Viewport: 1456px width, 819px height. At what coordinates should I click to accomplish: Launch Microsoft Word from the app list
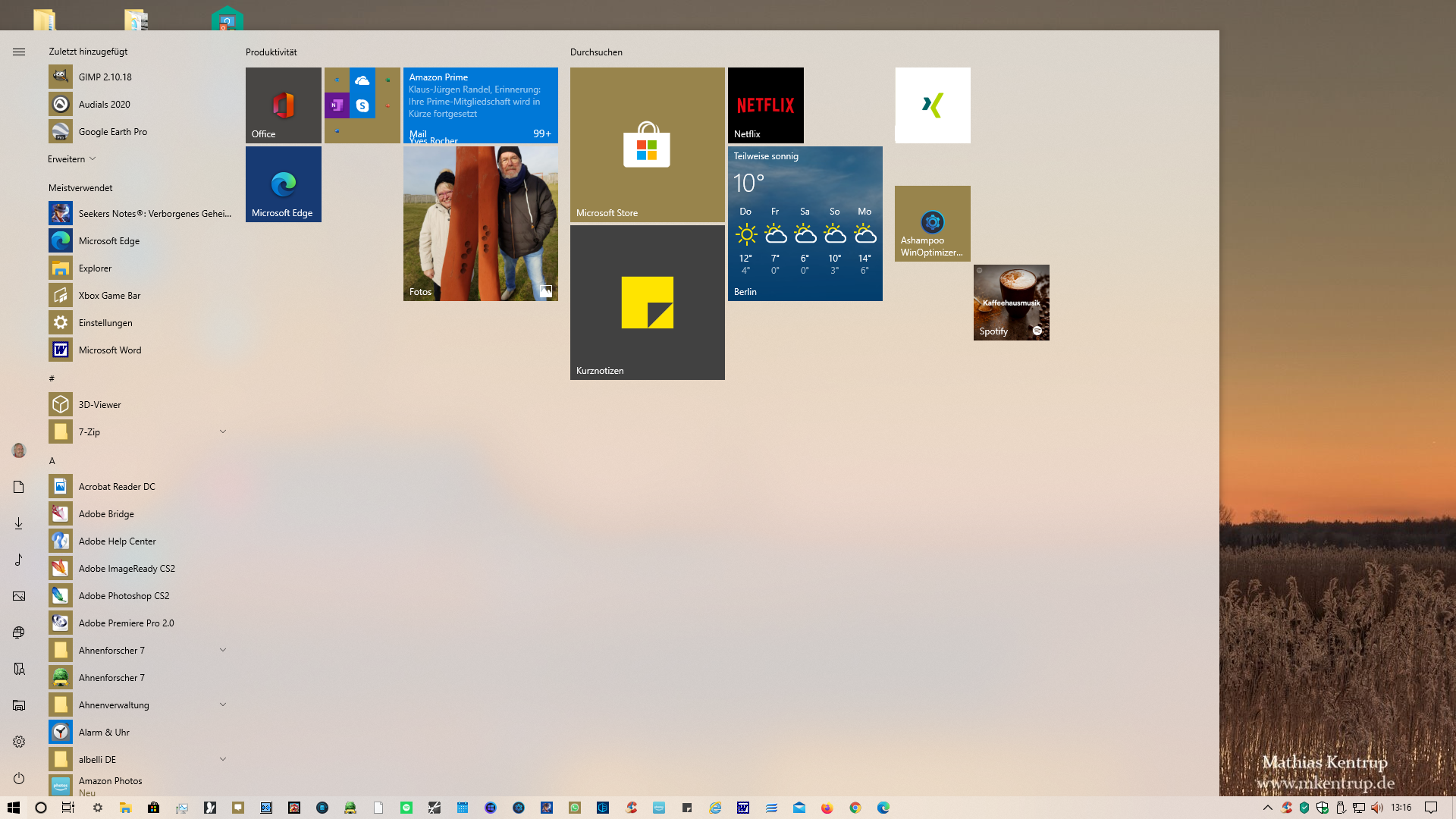point(140,350)
